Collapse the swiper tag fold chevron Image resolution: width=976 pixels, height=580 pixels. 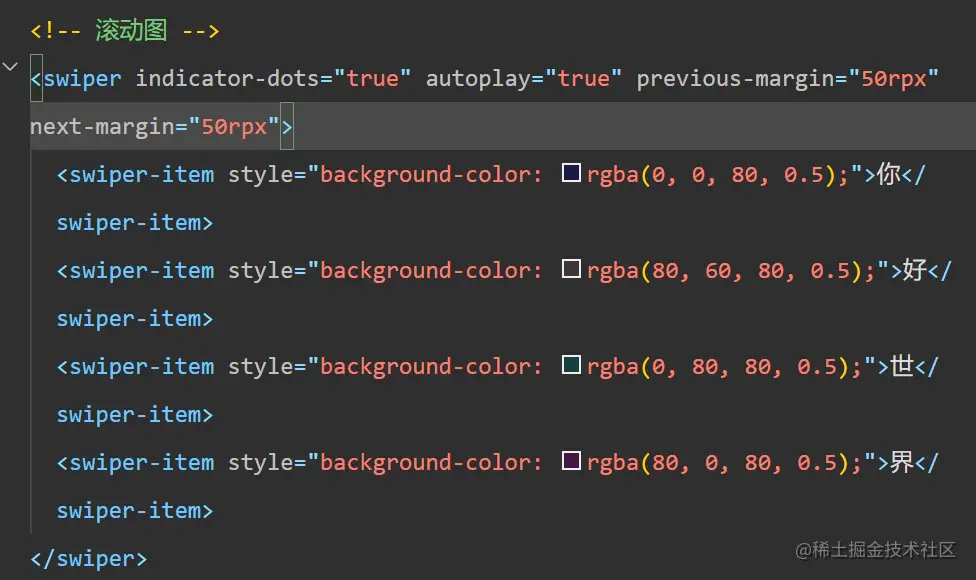[x=10, y=66]
